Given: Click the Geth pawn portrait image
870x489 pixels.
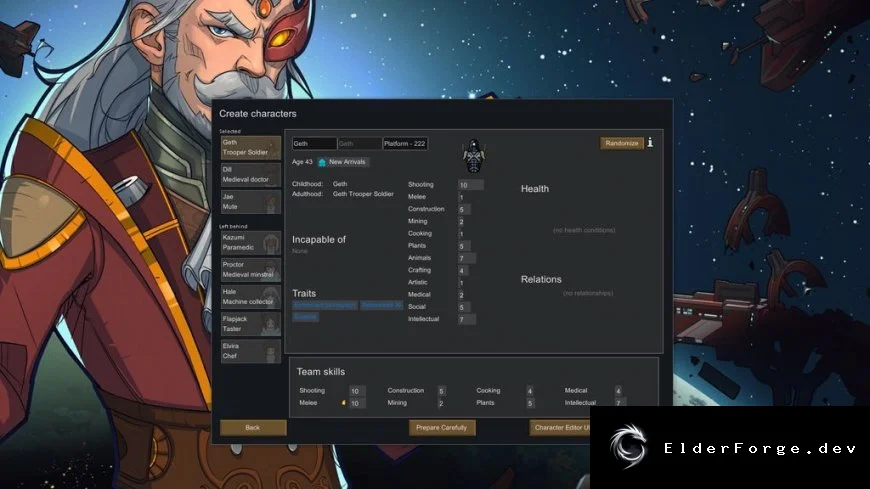Looking at the screenshot, I should [474, 156].
